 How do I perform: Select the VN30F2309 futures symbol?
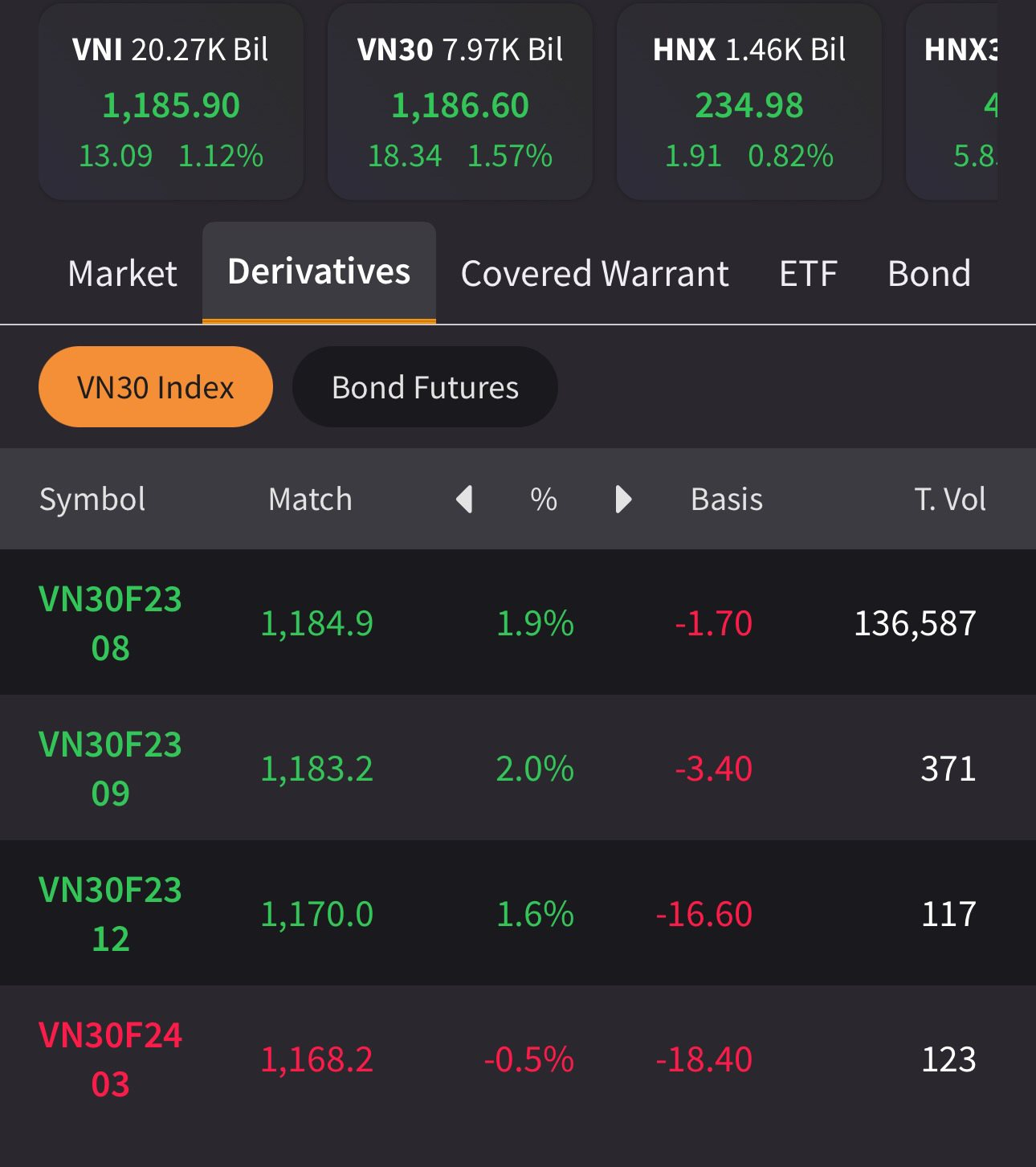pyautogui.click(x=111, y=769)
